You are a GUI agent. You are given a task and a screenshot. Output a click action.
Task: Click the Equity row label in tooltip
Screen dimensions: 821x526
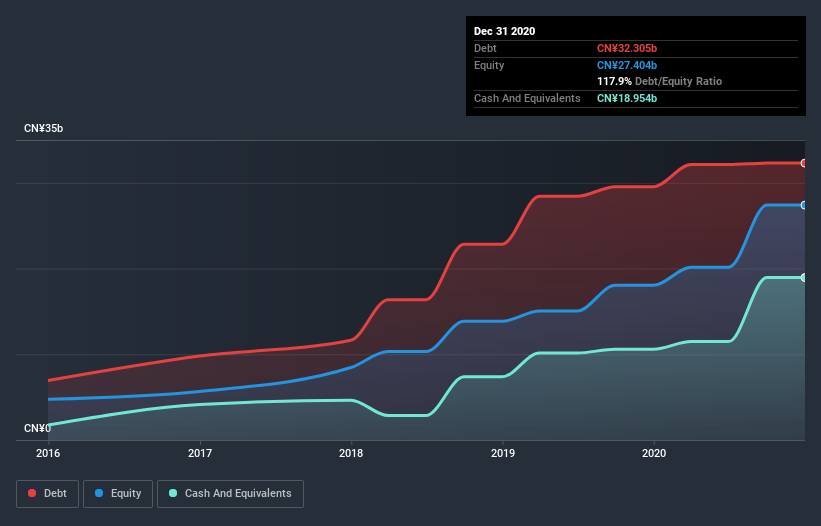(489, 65)
